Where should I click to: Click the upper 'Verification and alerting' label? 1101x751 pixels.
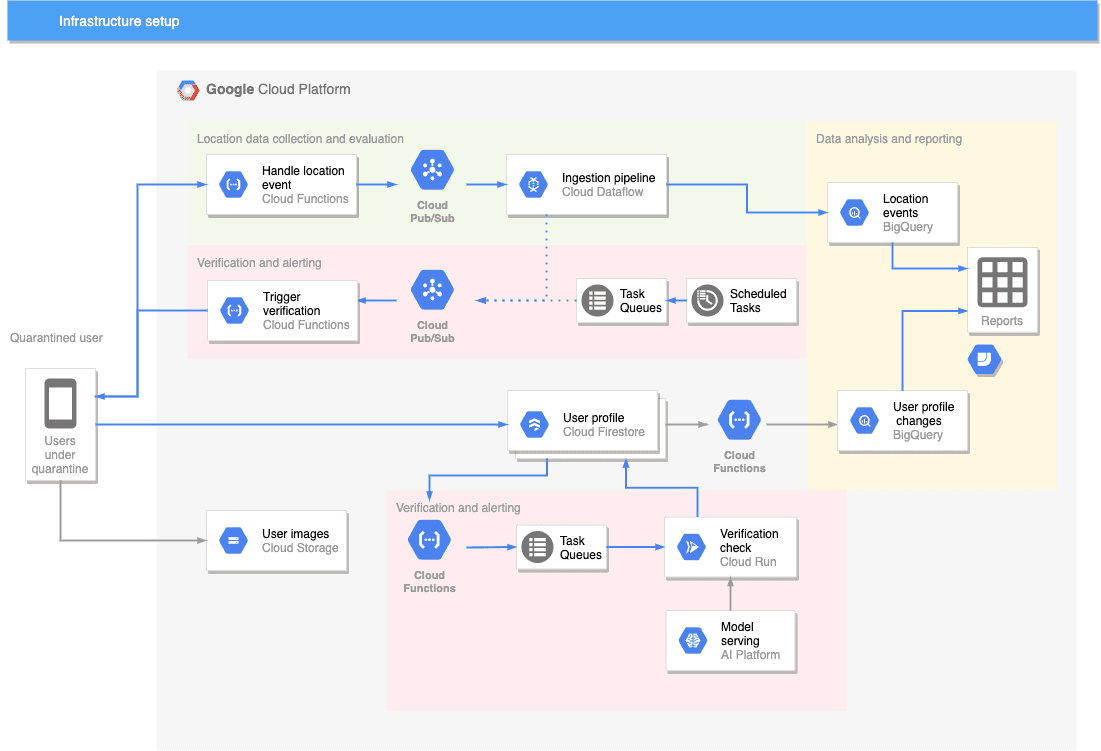tap(259, 262)
